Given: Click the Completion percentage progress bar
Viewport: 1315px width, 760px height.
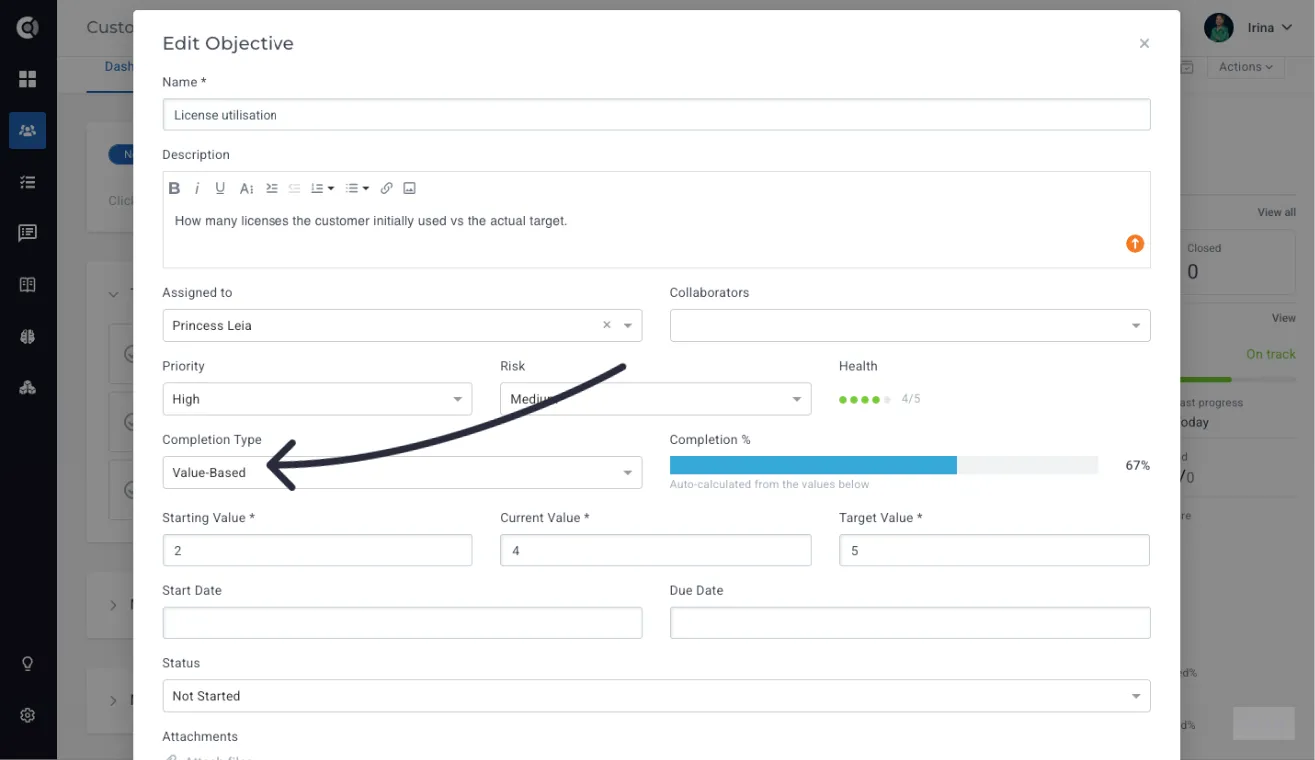Looking at the screenshot, I should pyautogui.click(x=884, y=465).
